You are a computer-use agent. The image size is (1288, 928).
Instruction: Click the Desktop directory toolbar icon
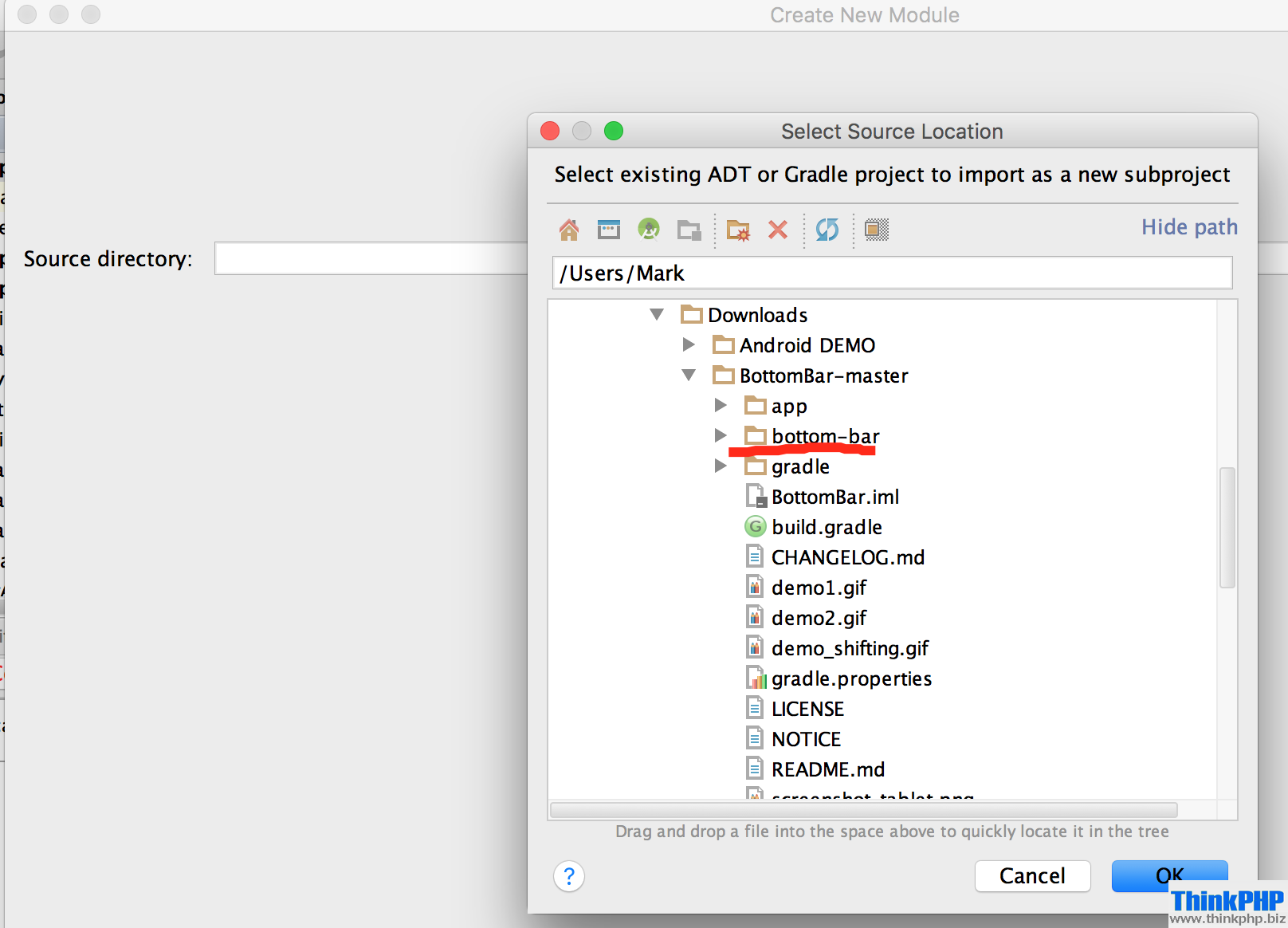609,230
